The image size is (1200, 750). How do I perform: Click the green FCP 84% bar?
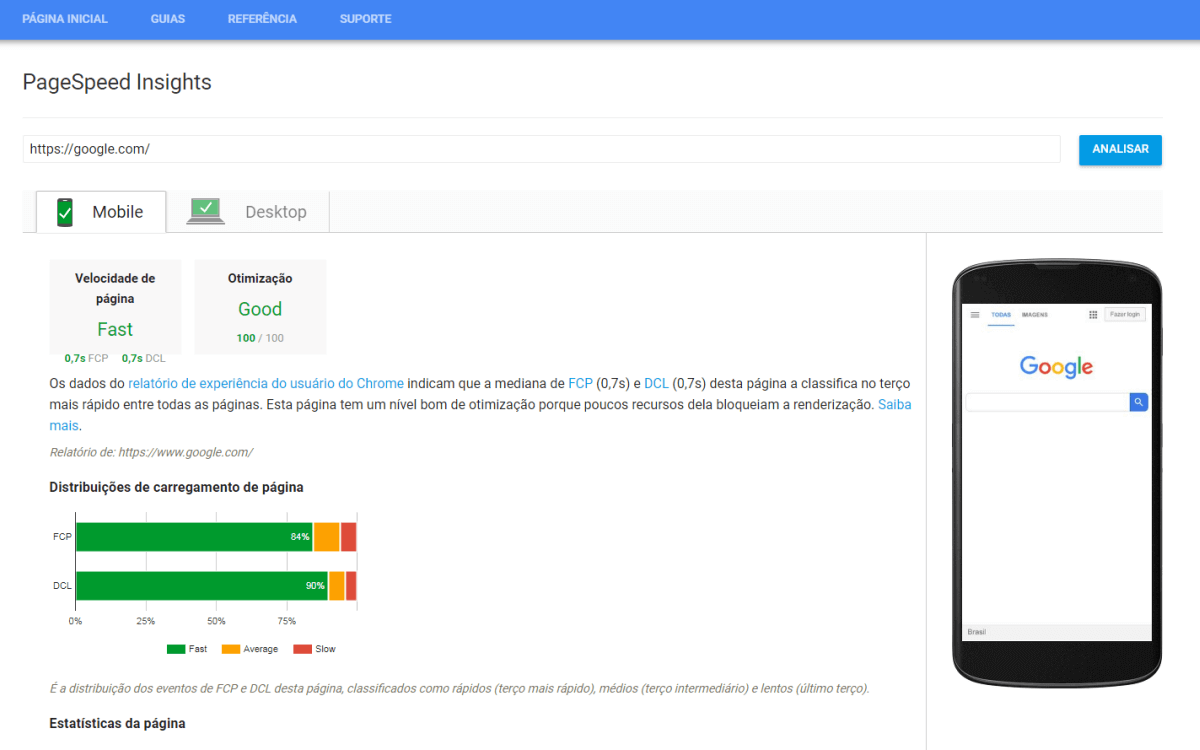point(194,537)
